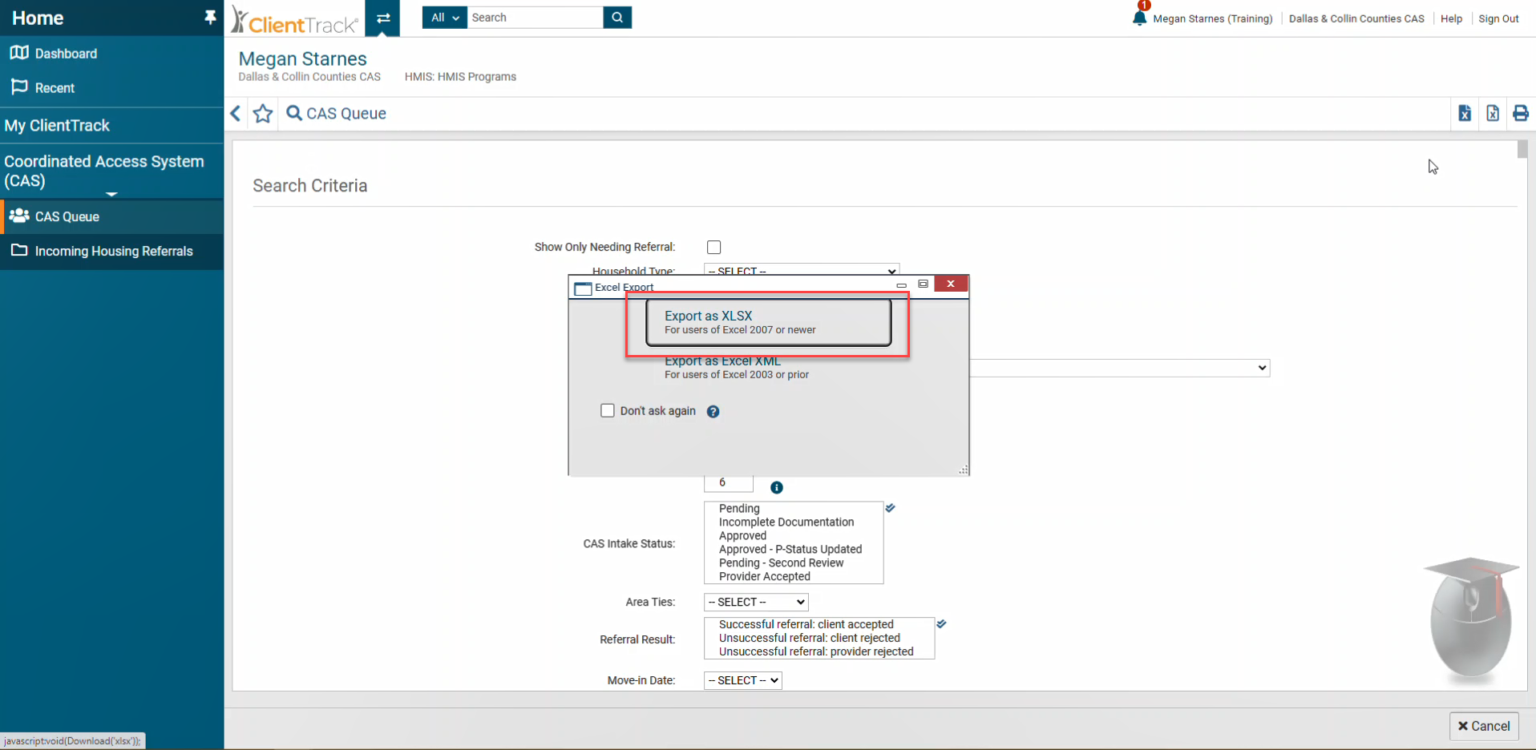Click the Cancel button at bottom right

click(1483, 726)
